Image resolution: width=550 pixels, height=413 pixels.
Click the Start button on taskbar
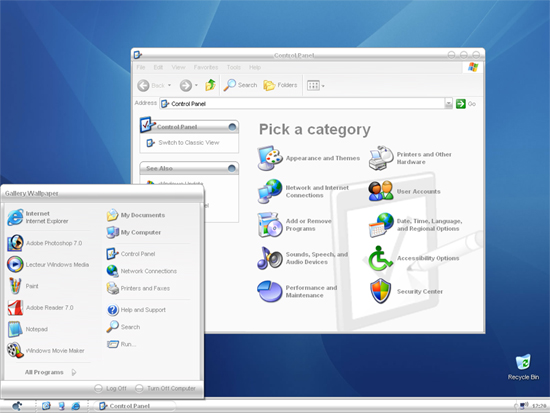(x=17, y=406)
